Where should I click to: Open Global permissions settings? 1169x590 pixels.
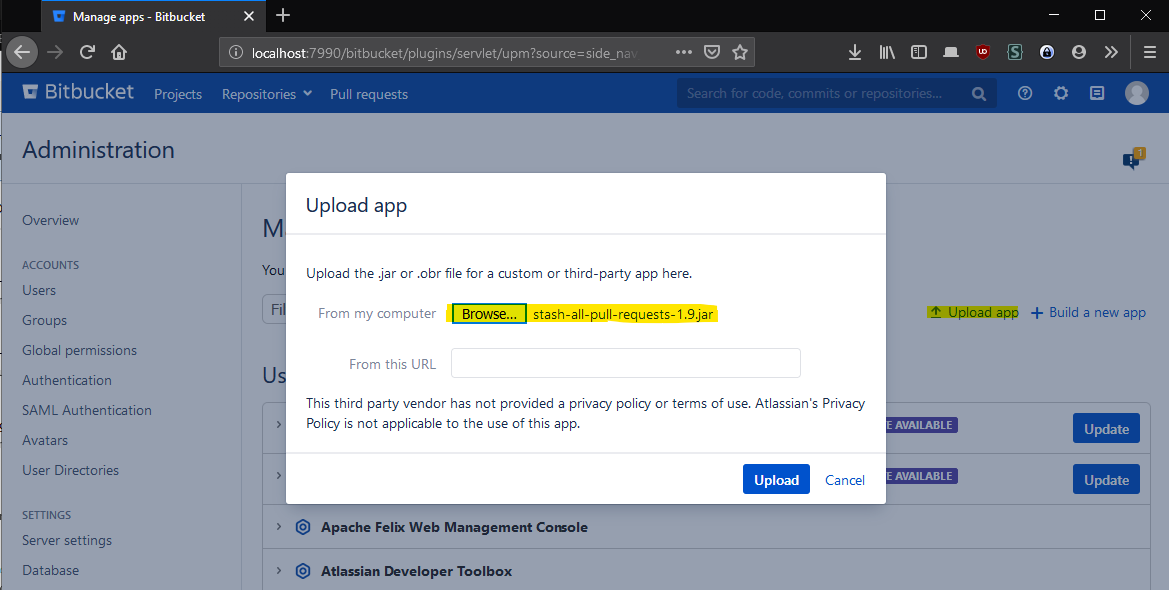click(x=79, y=350)
